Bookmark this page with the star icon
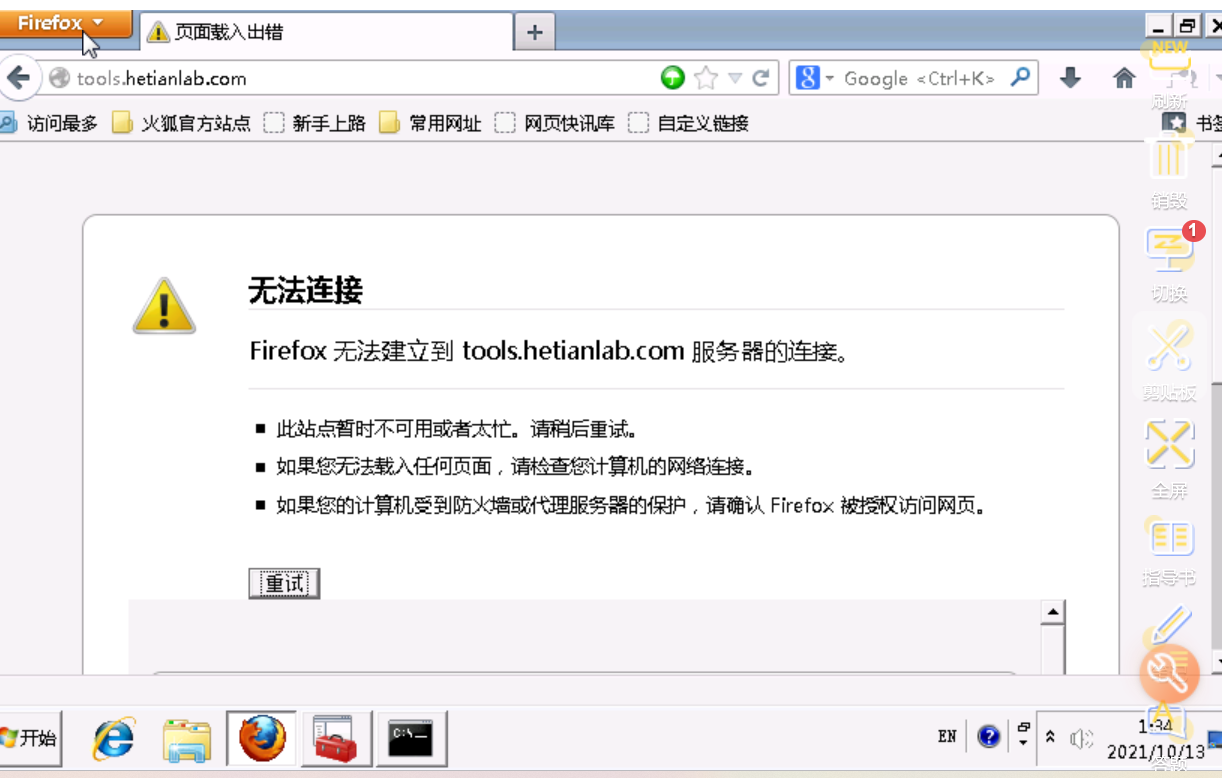This screenshot has height=778, width=1222. (x=706, y=78)
